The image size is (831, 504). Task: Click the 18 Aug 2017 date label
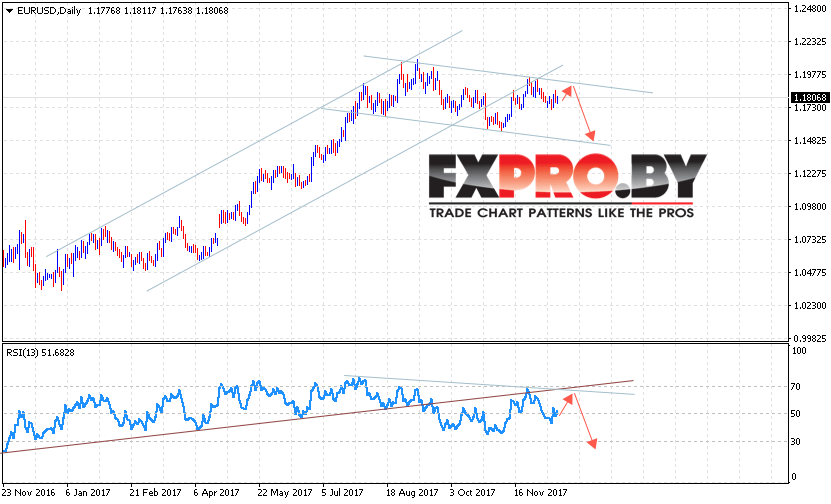click(x=412, y=492)
